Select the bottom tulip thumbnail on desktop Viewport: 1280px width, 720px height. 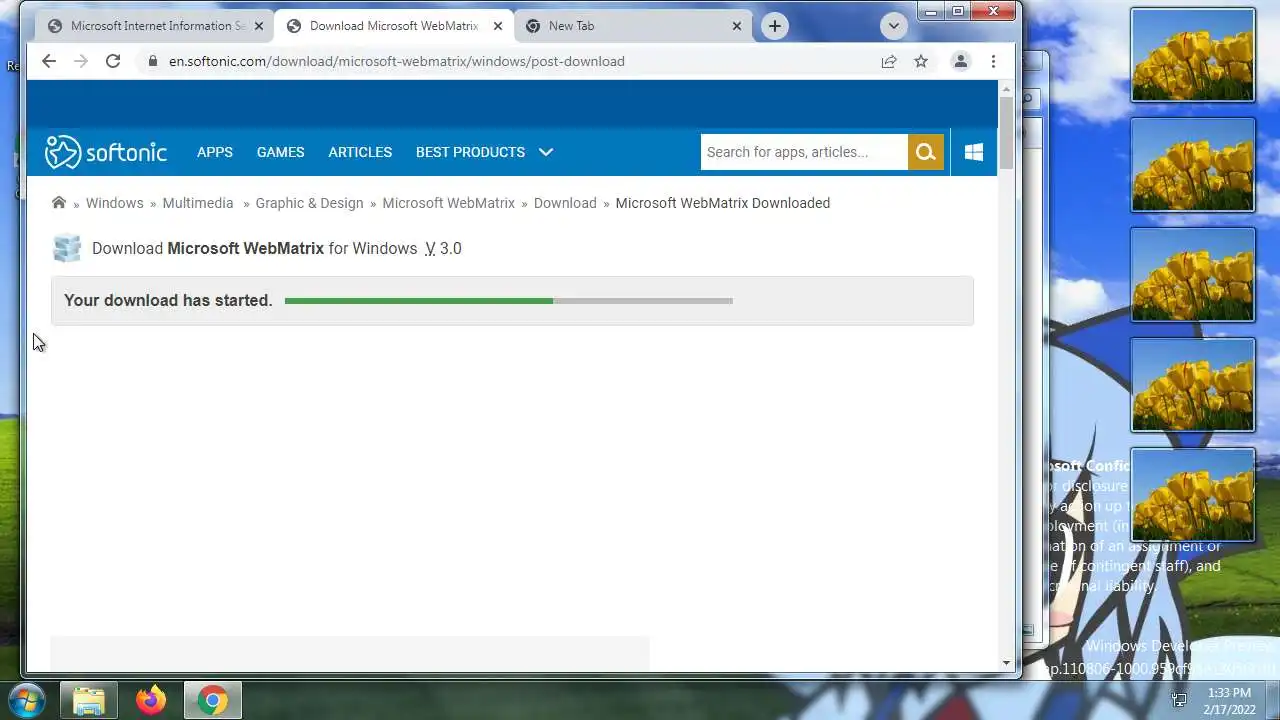[x=1193, y=495]
